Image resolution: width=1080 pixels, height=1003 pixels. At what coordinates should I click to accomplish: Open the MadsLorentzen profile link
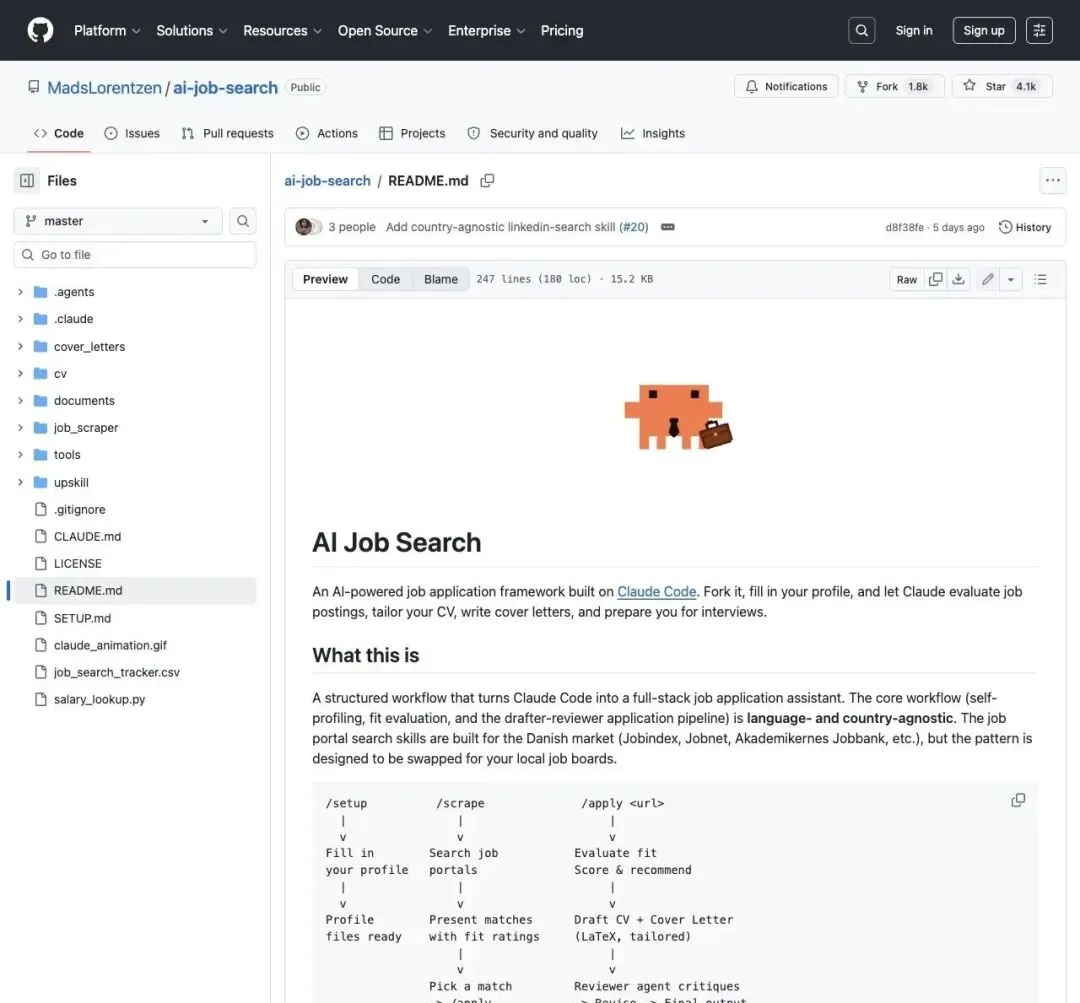(x=104, y=87)
